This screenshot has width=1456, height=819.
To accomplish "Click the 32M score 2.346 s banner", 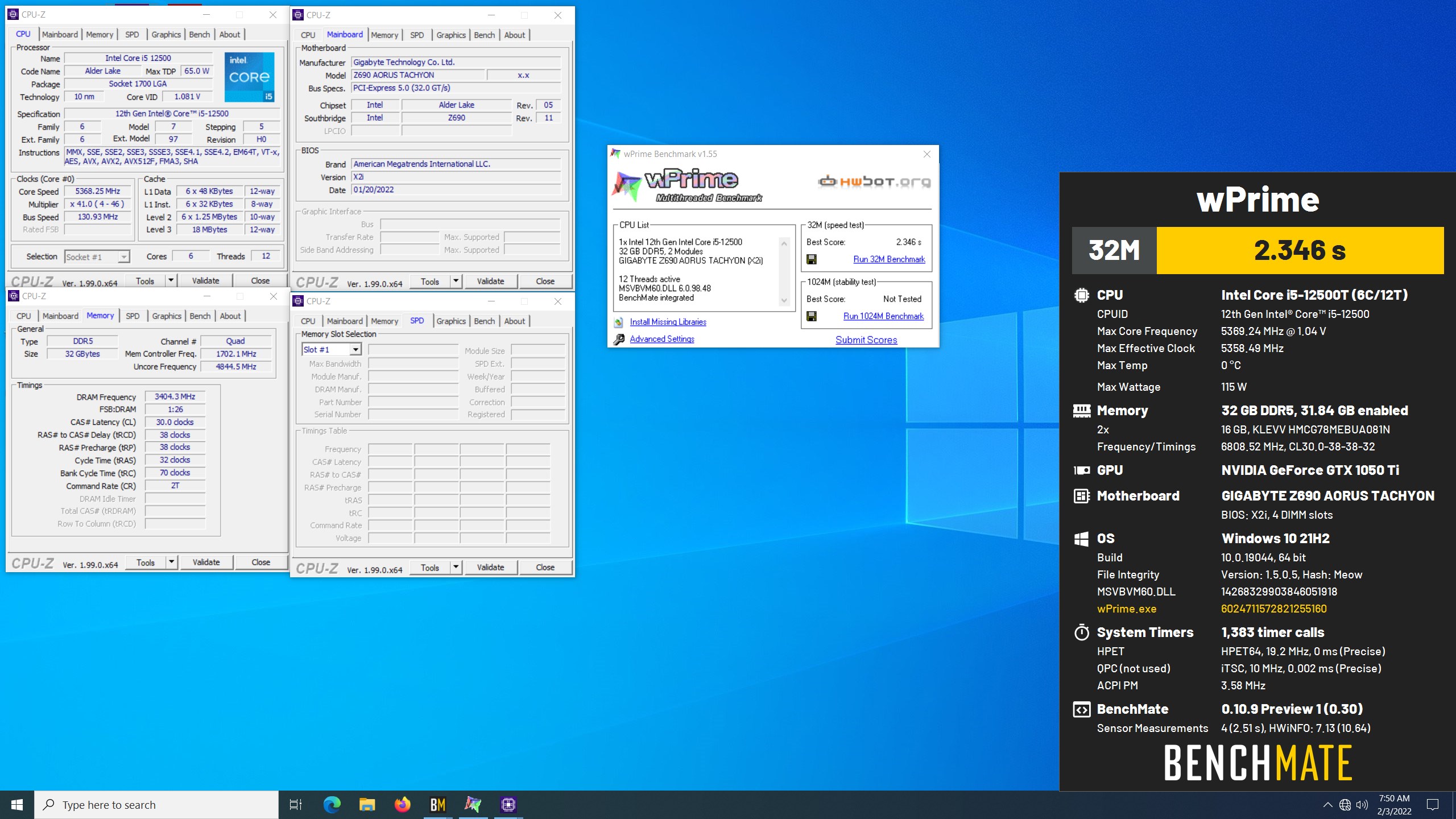I will [x=1258, y=250].
